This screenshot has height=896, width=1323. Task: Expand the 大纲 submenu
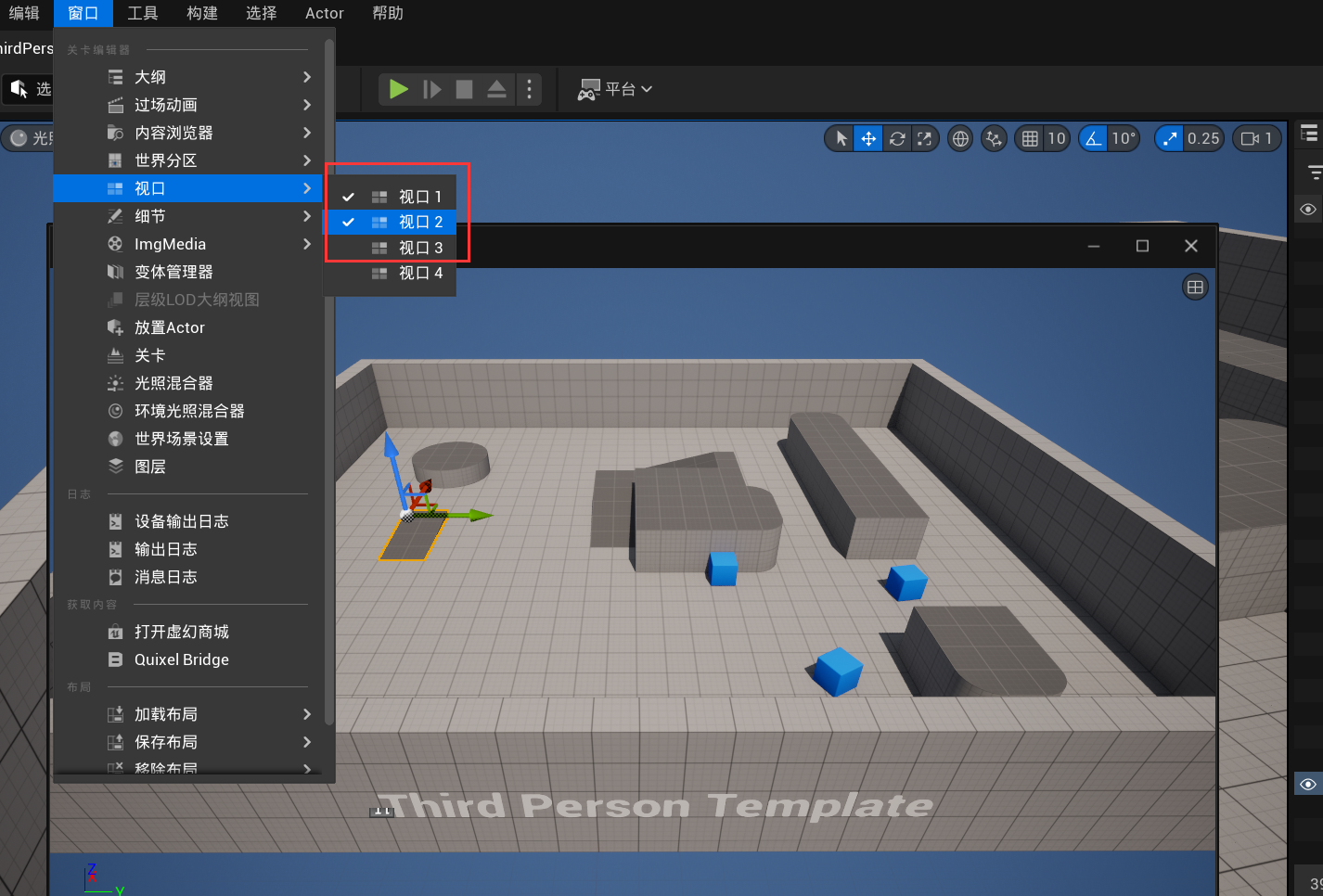pyautogui.click(x=188, y=77)
